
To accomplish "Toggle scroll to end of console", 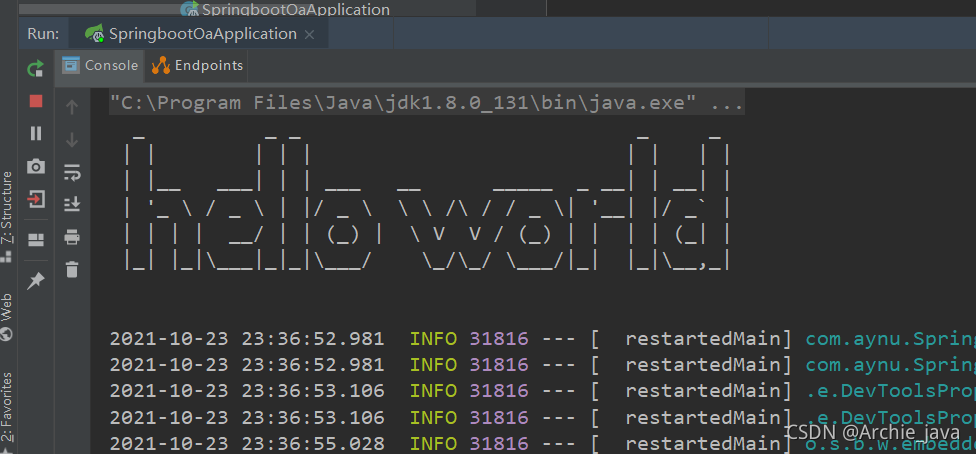I will click(72, 204).
